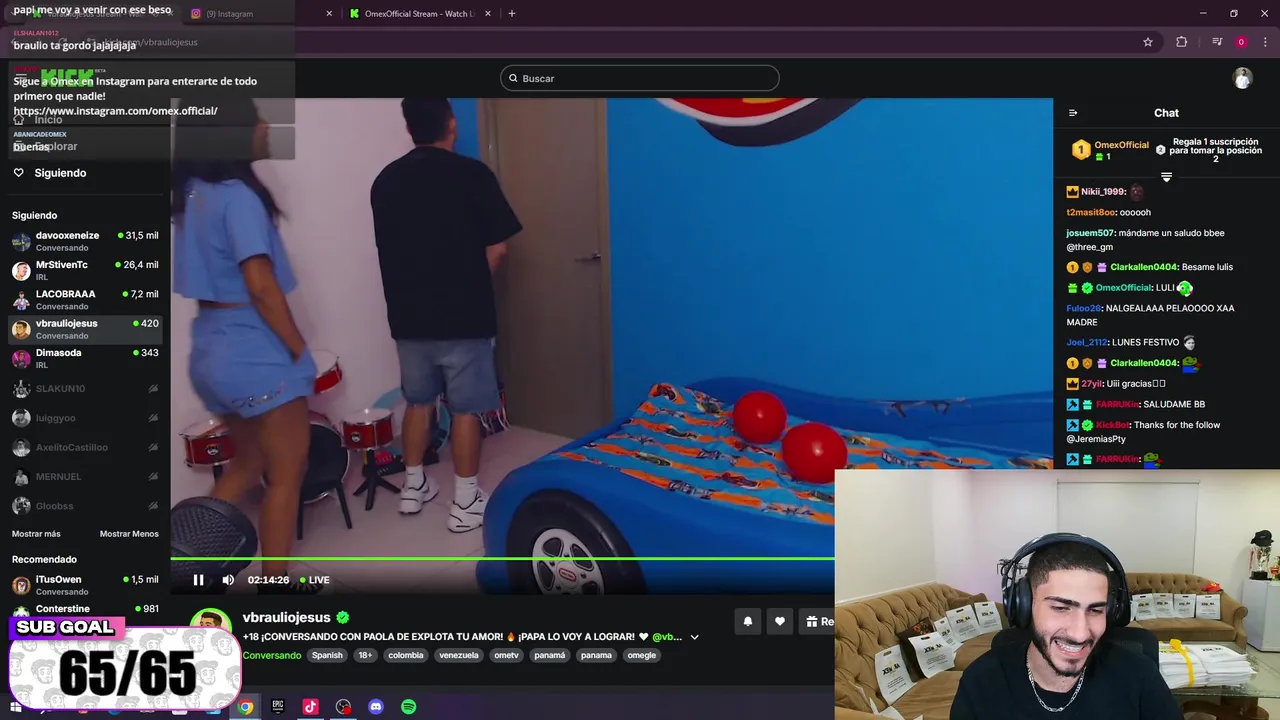Viewport: 1280px width, 720px height.
Task: Jump to LIVE indicator in player
Action: point(315,580)
